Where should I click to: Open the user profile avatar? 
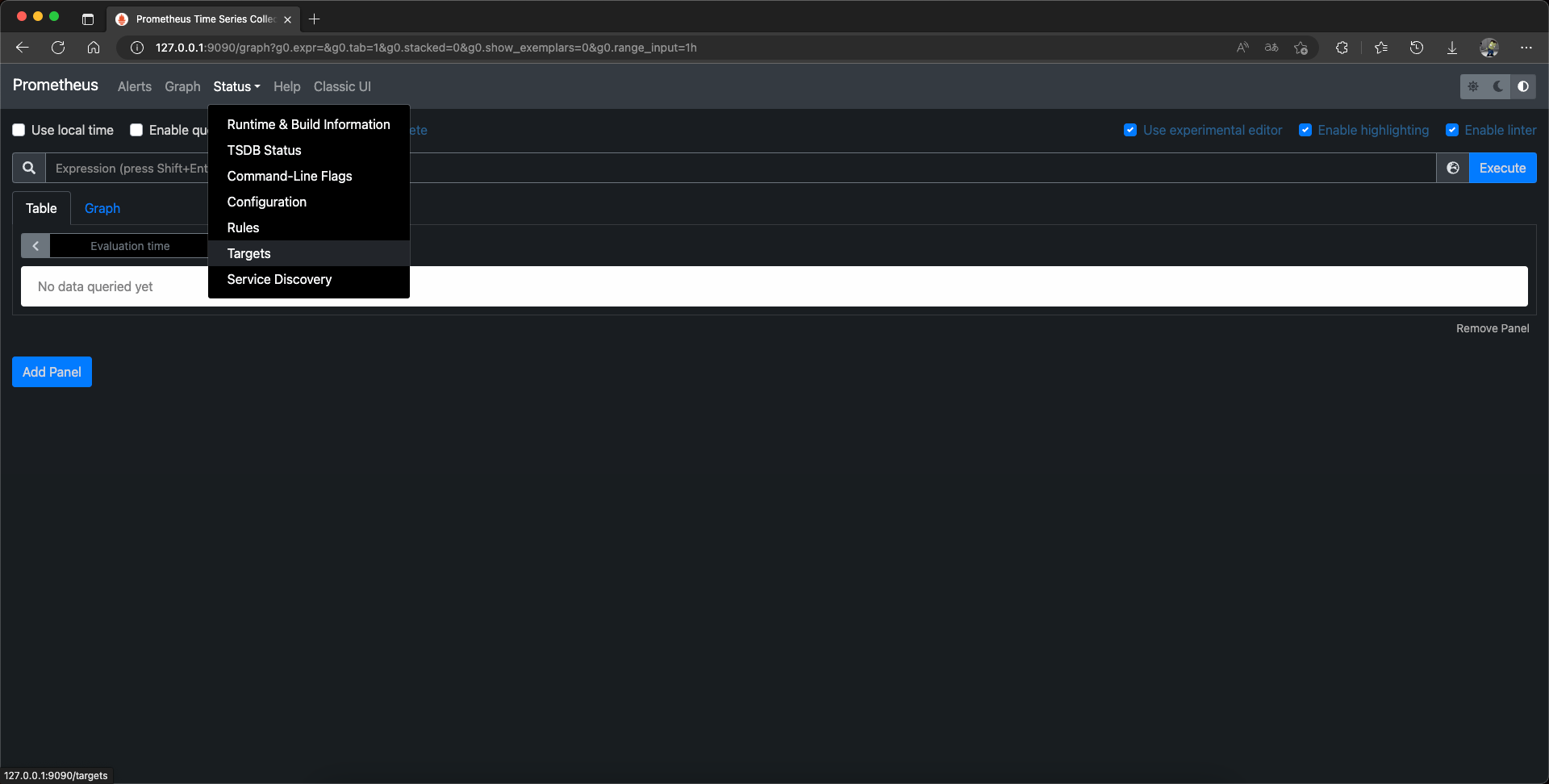1489,48
